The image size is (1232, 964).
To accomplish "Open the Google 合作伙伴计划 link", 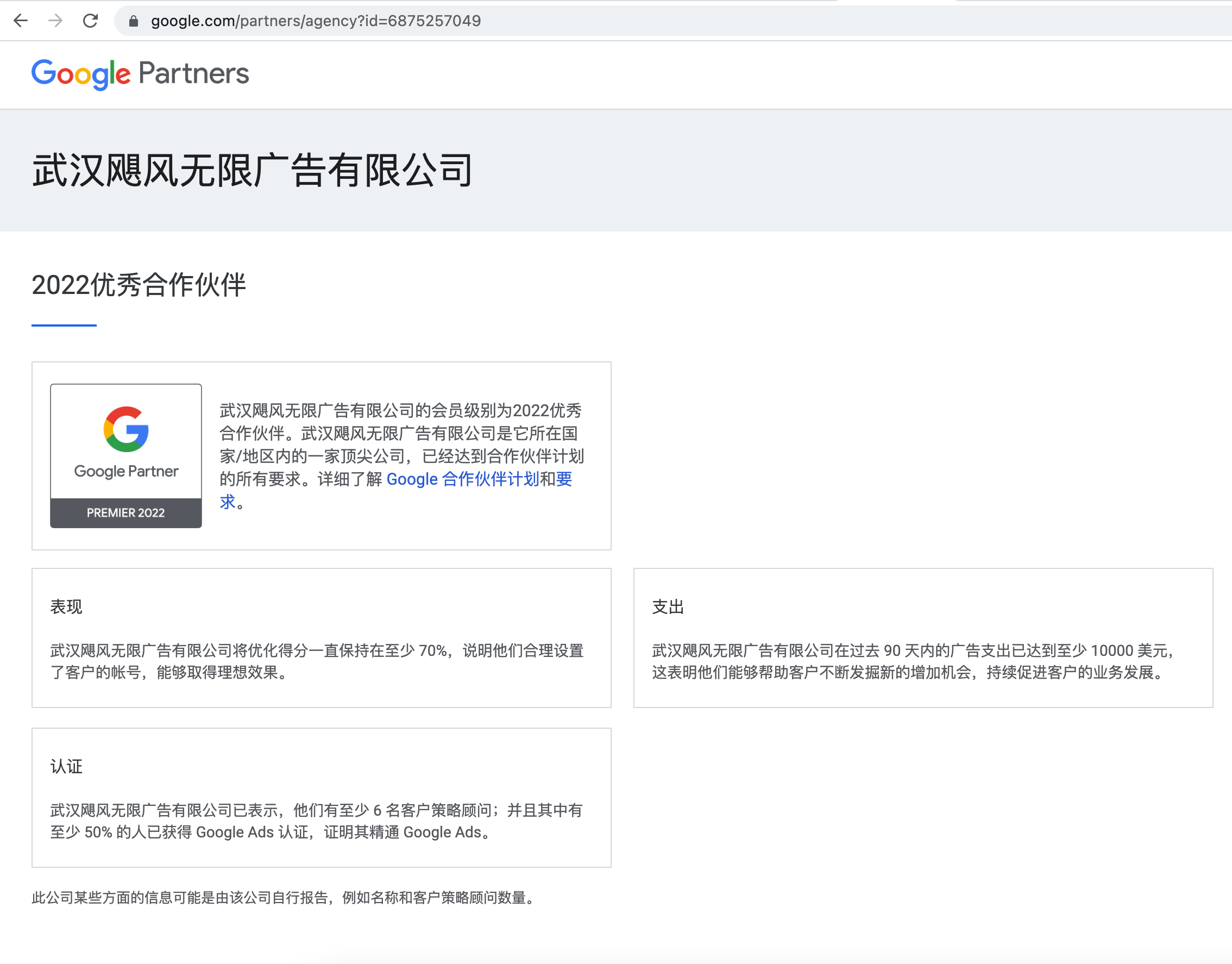I will pos(463,479).
